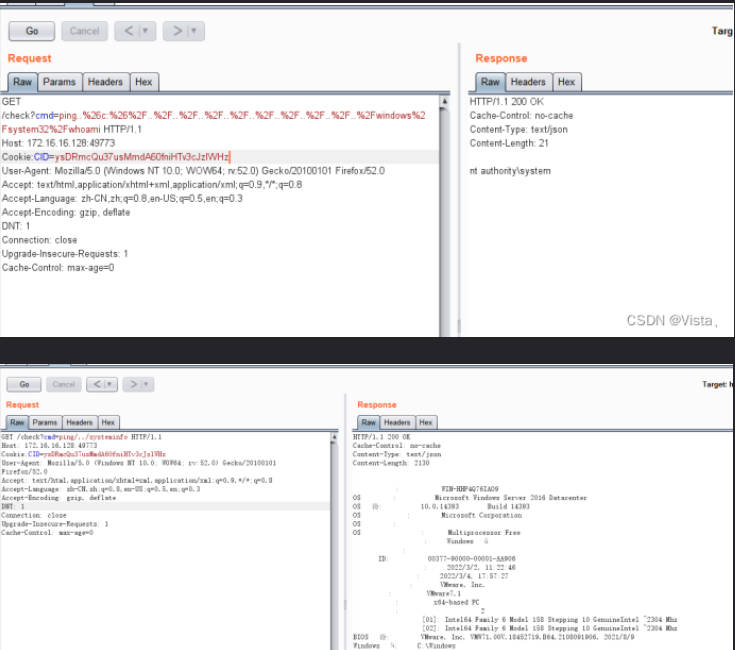Open Headers tab in lower Response panel
This screenshot has width=735, height=650.
(397, 422)
